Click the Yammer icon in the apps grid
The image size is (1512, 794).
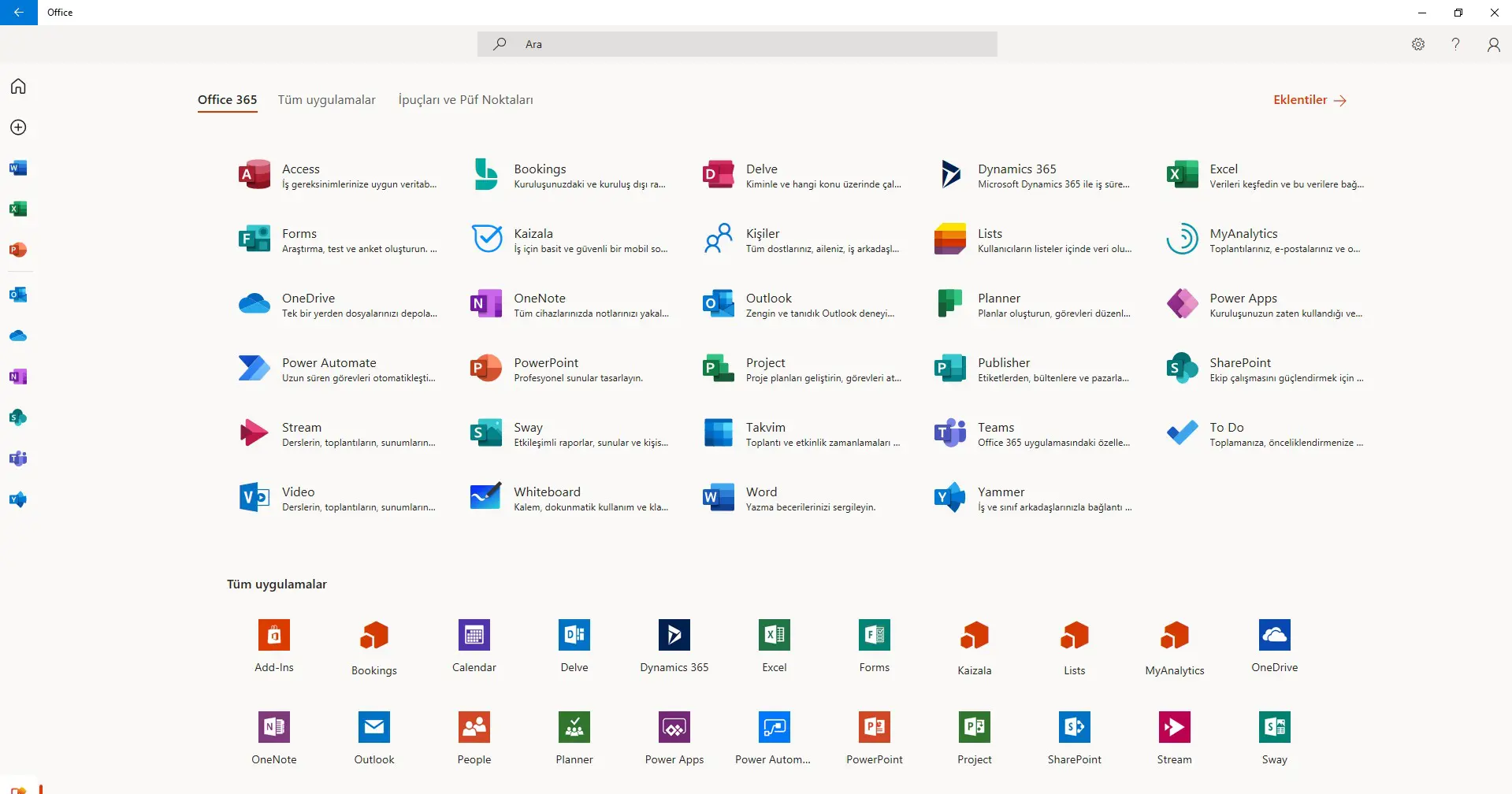949,498
